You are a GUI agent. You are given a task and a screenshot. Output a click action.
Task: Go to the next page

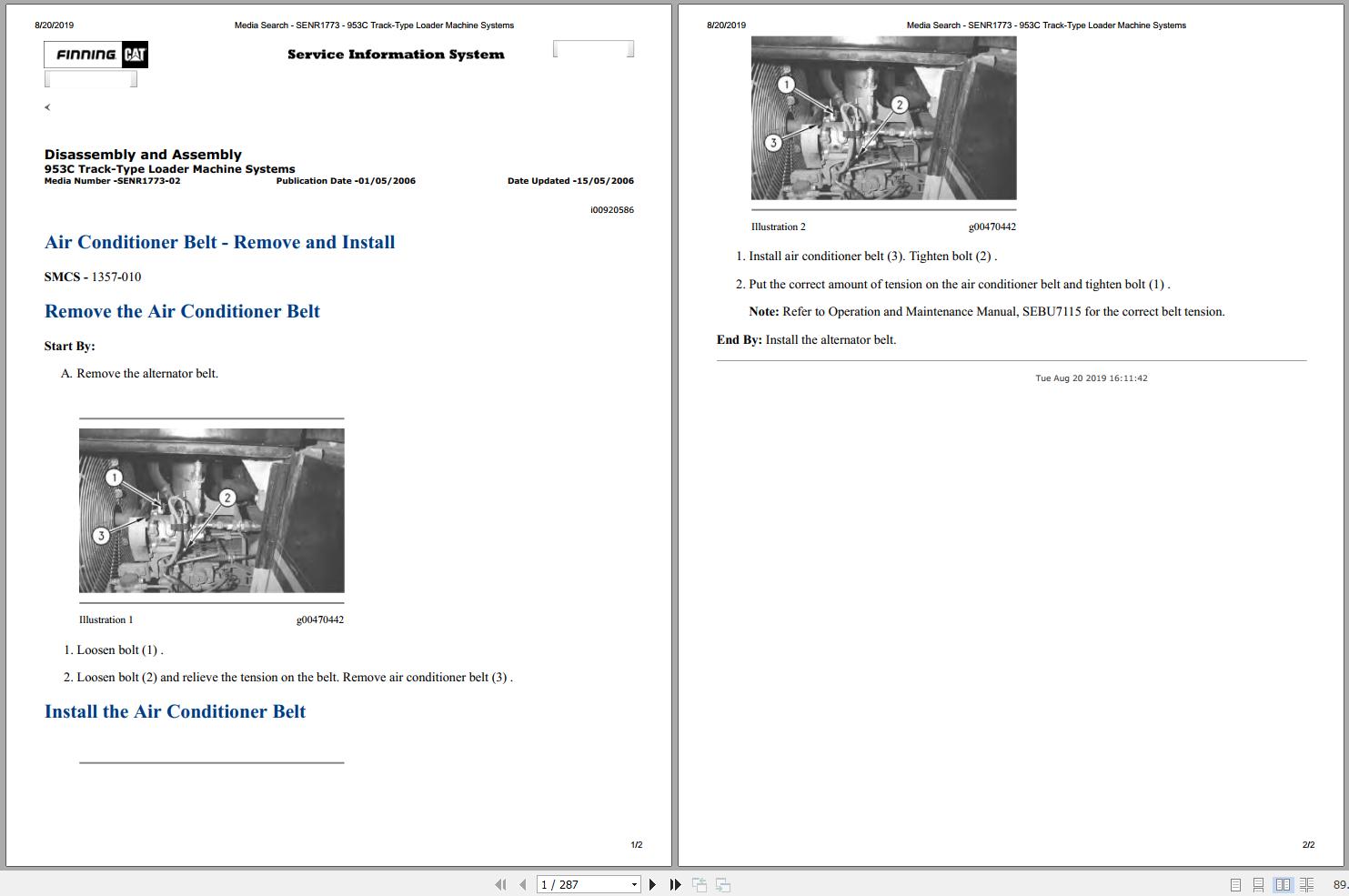652,884
